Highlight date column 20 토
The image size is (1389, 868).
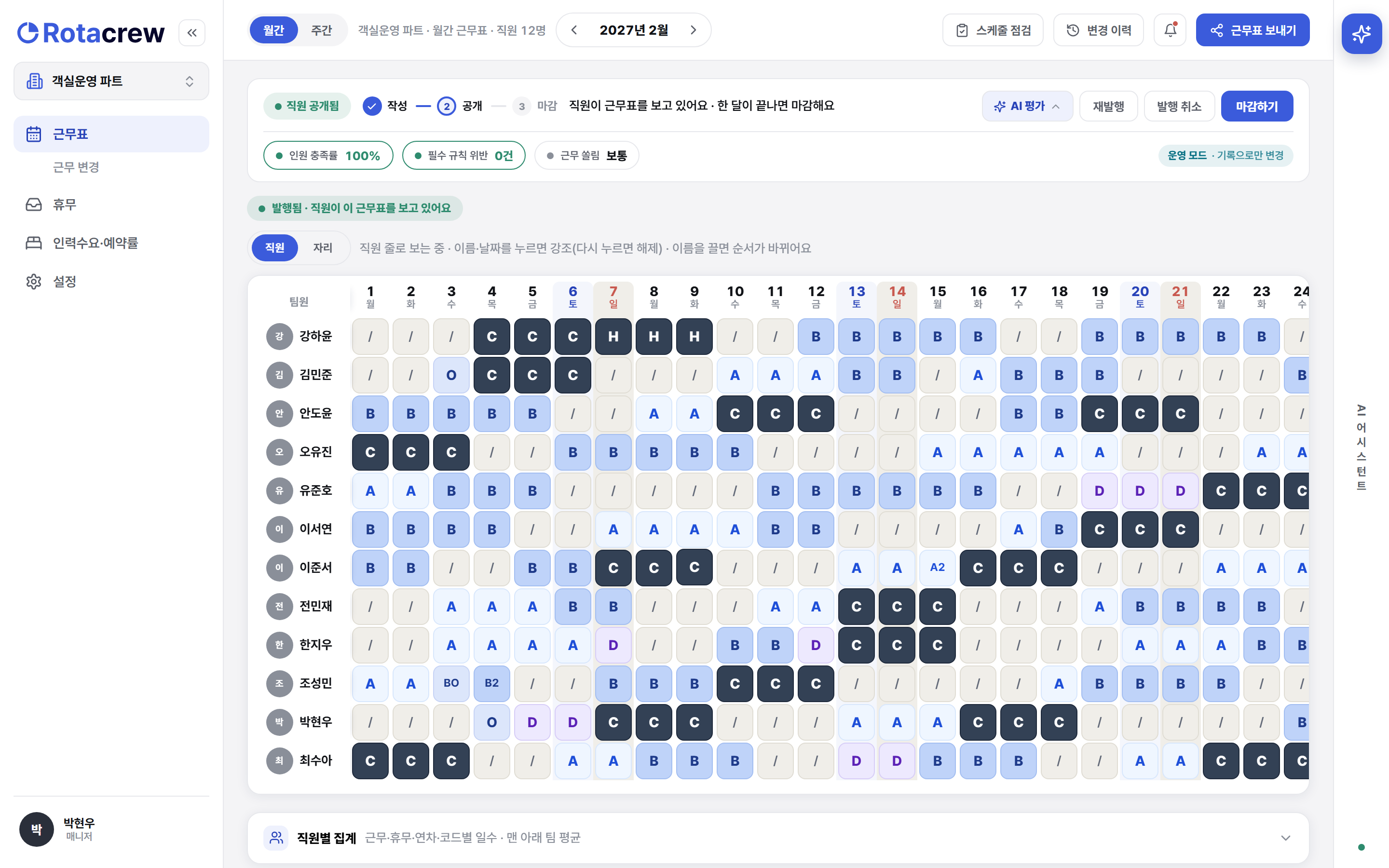pyautogui.click(x=1139, y=297)
